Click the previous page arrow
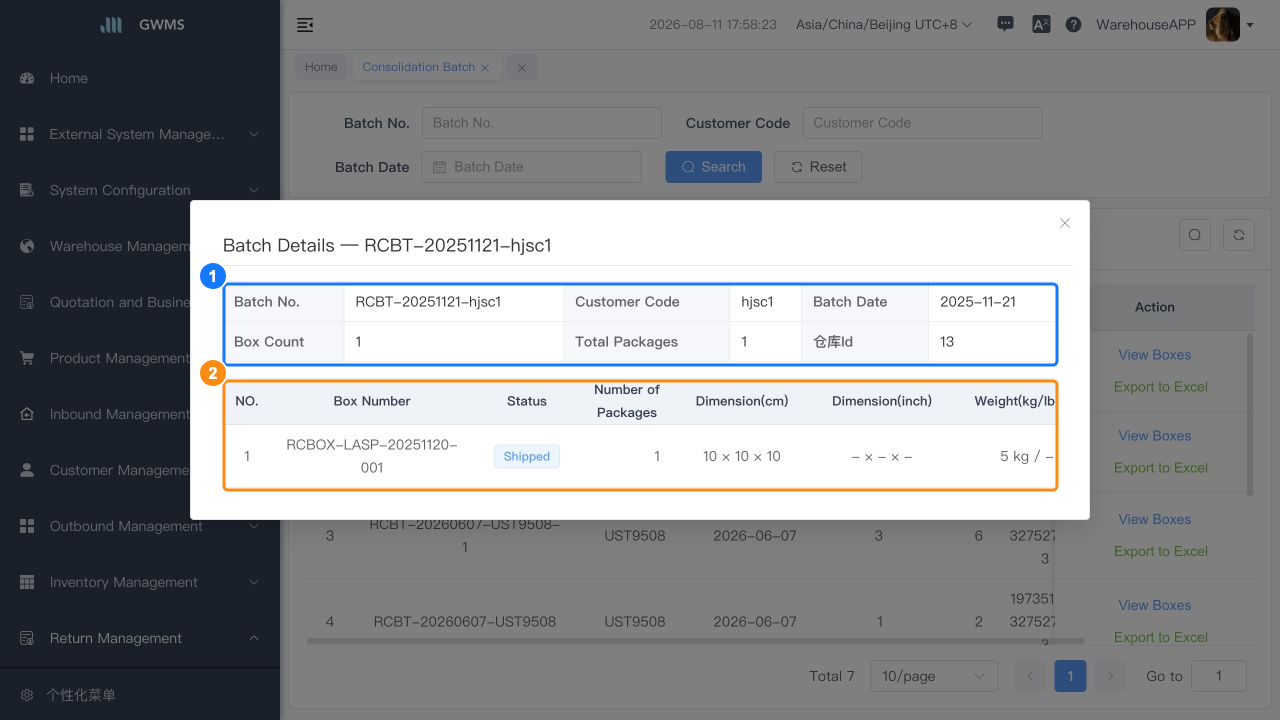The width and height of the screenshot is (1280, 720). point(1030,676)
